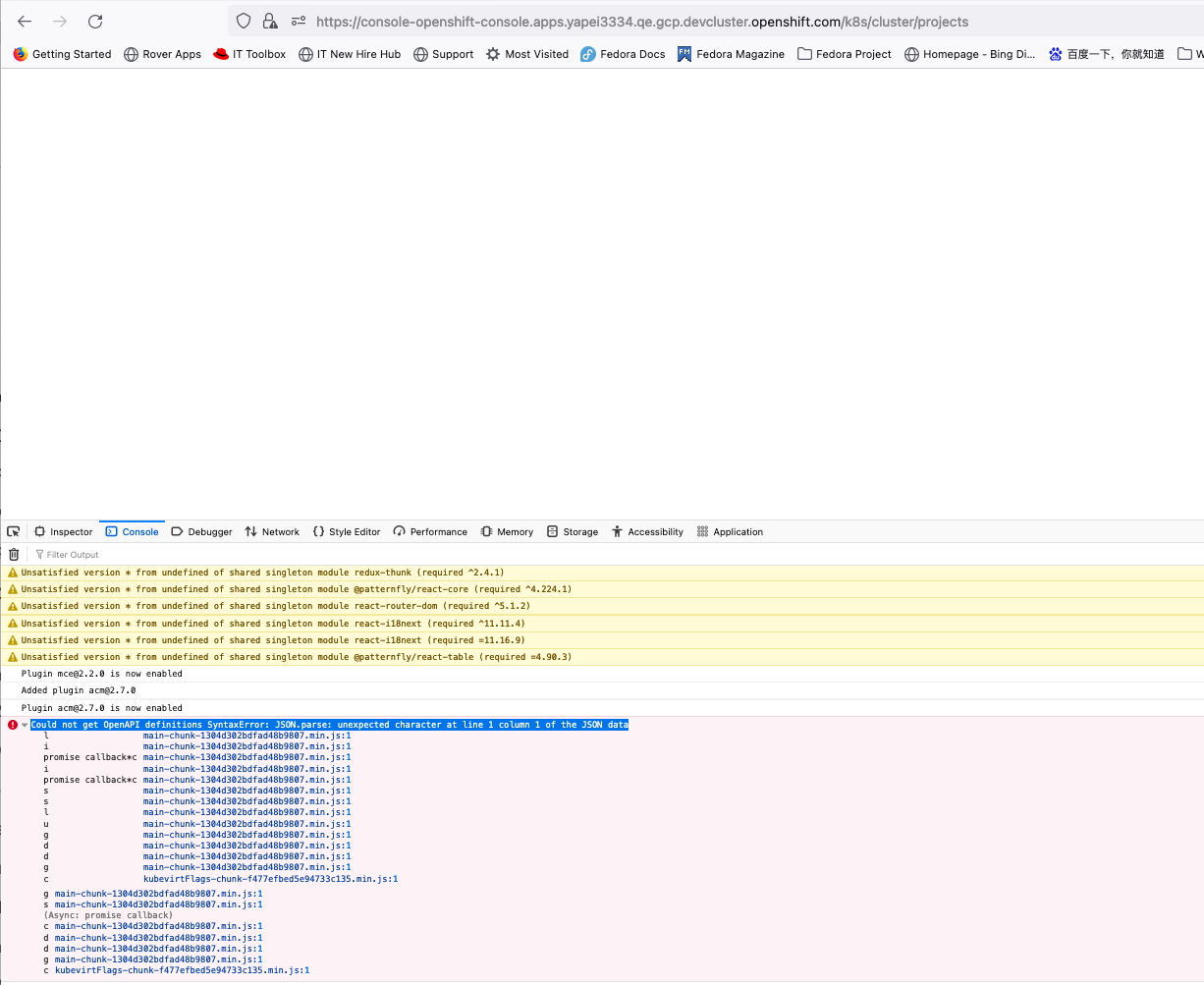1204x985 pixels.
Task: Clear console output with trash icon
Action: (x=14, y=554)
